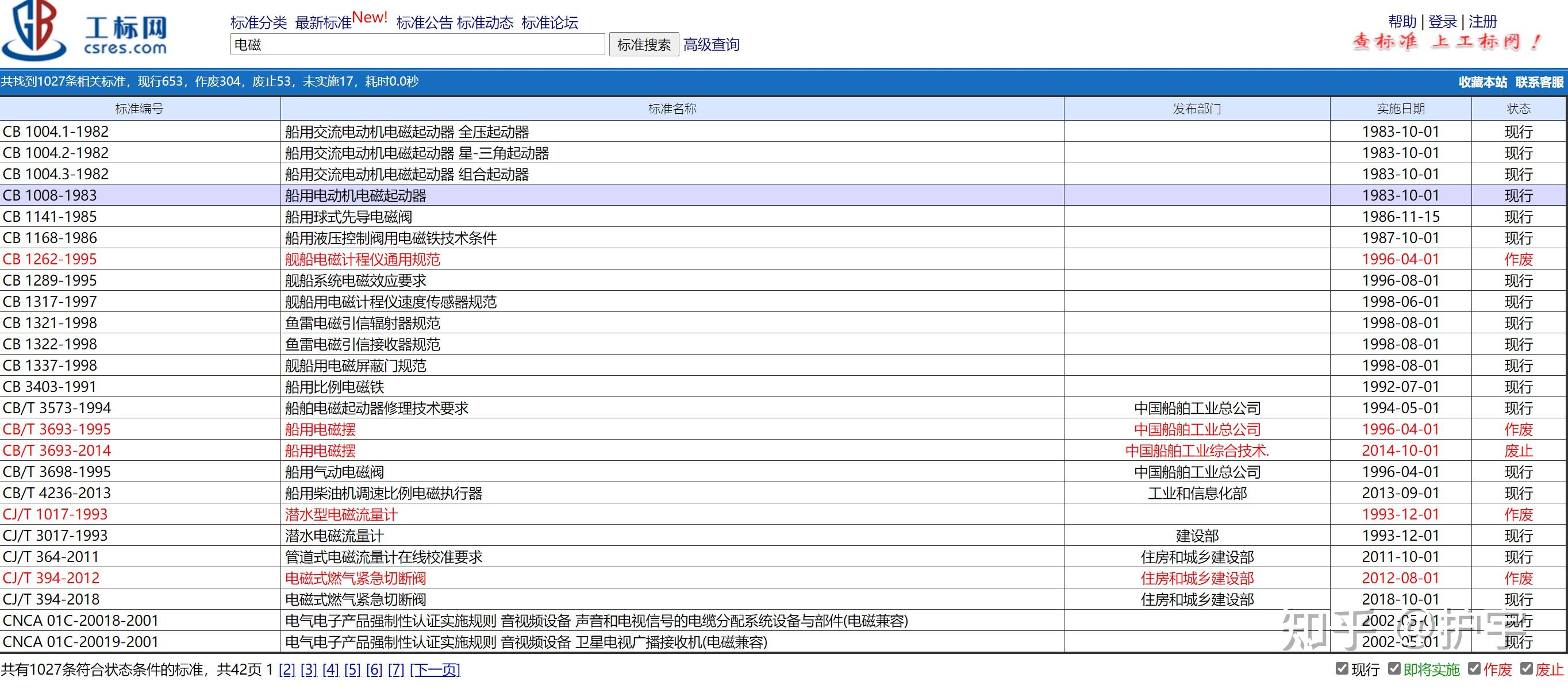
Task: Click the 标准搜索 search button
Action: 644,44
